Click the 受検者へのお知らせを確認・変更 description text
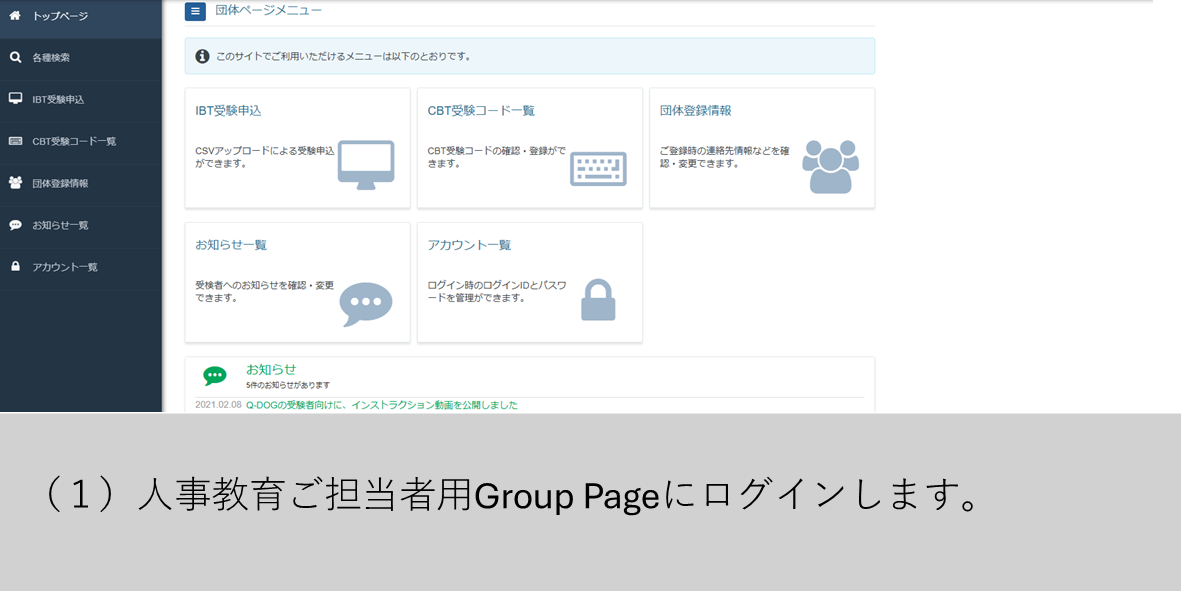1181x591 pixels. (264, 292)
